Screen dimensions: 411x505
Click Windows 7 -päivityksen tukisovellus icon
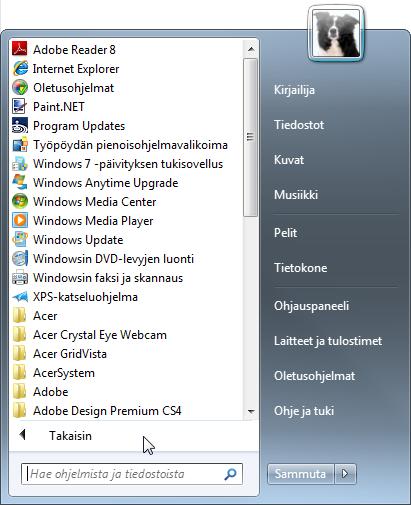tap(20, 164)
